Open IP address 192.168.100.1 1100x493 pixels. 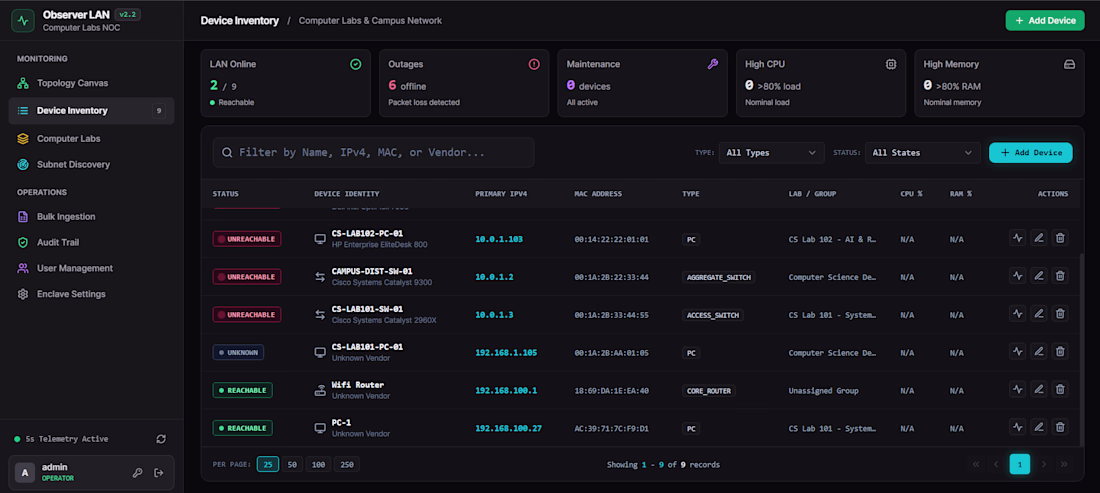tap(506, 390)
